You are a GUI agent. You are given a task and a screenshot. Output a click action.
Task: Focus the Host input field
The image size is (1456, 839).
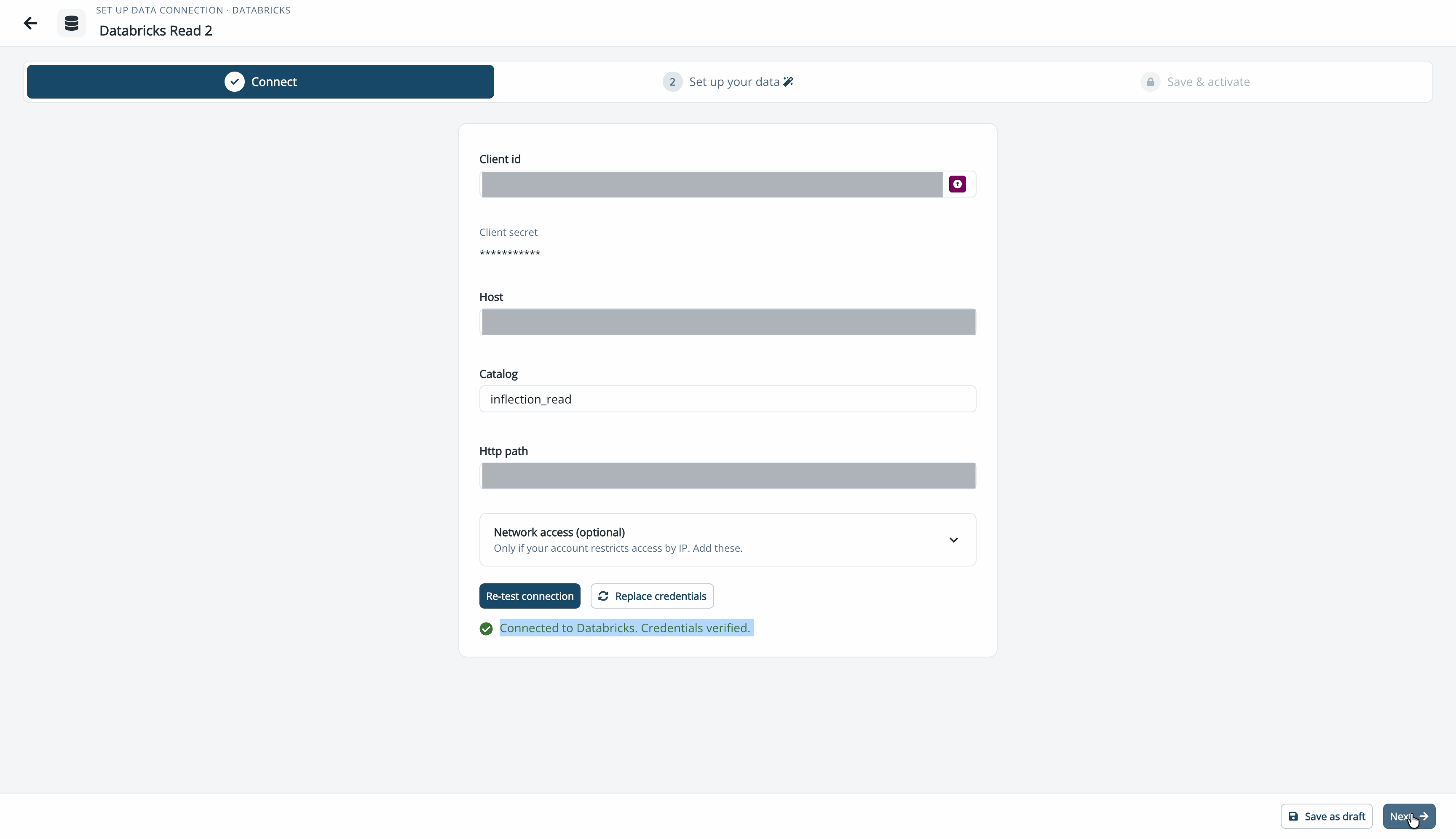coord(728,322)
